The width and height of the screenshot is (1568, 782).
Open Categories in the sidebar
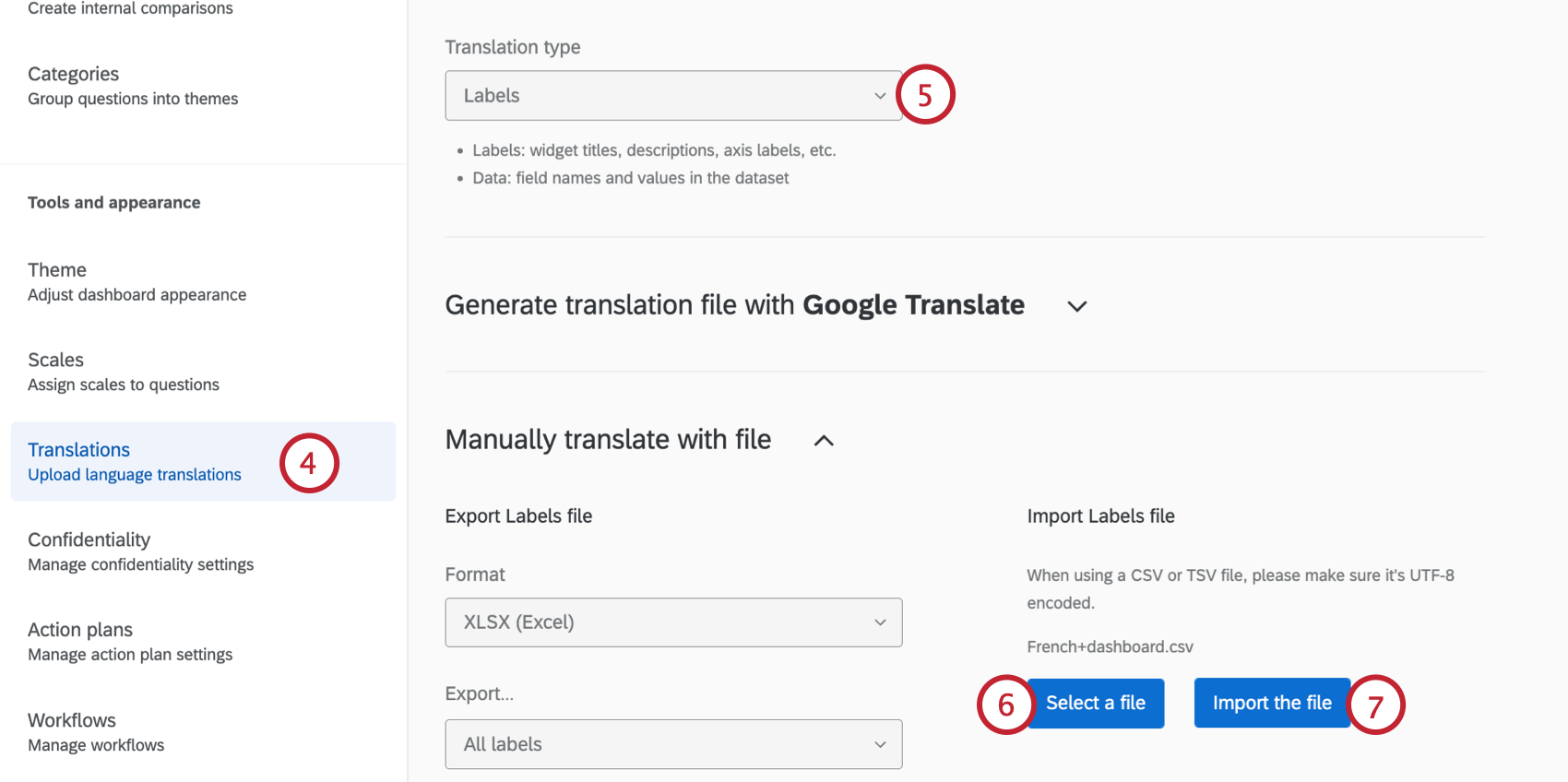(x=74, y=75)
